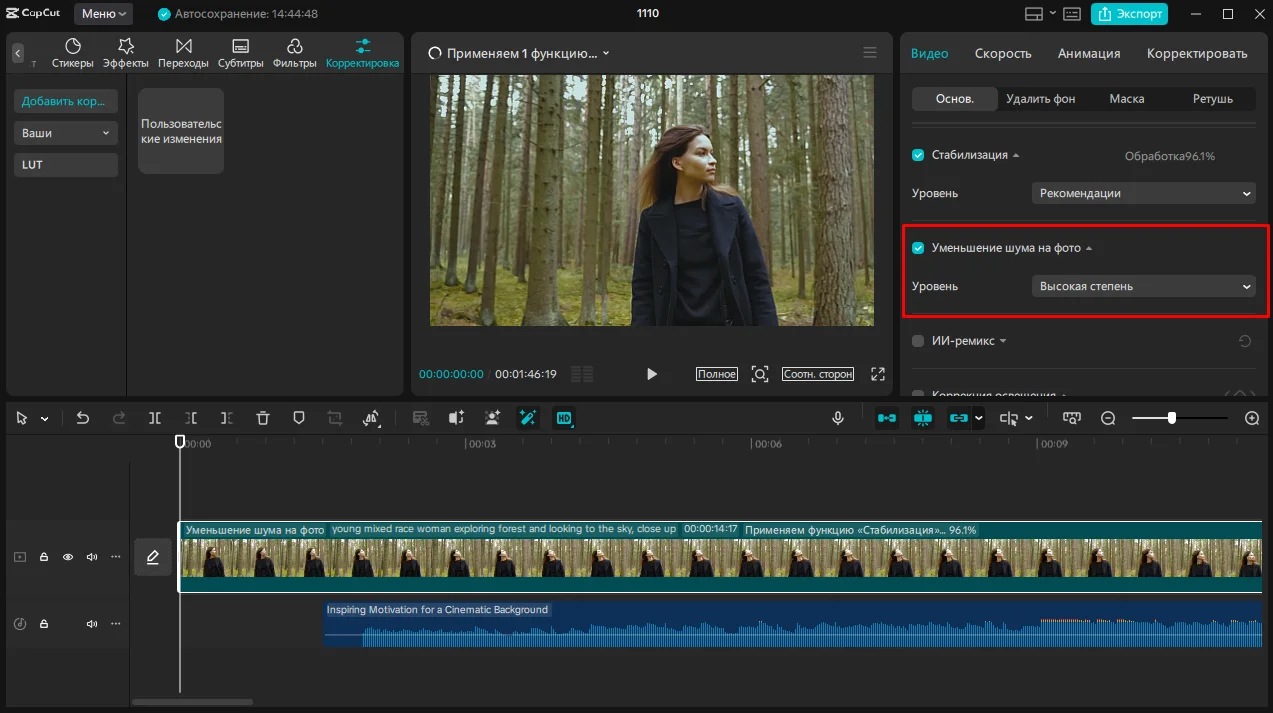The image size is (1273, 713).
Task: Click the microphone voiceover record icon
Action: (x=838, y=418)
